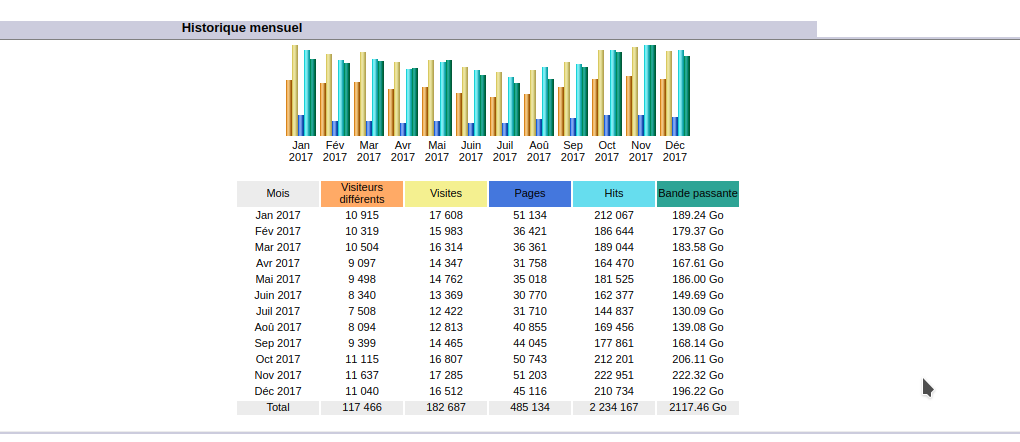Screen dimensions: 1020x442
Task: Click the Aoû 2017 chart label
Action: click(x=539, y=151)
